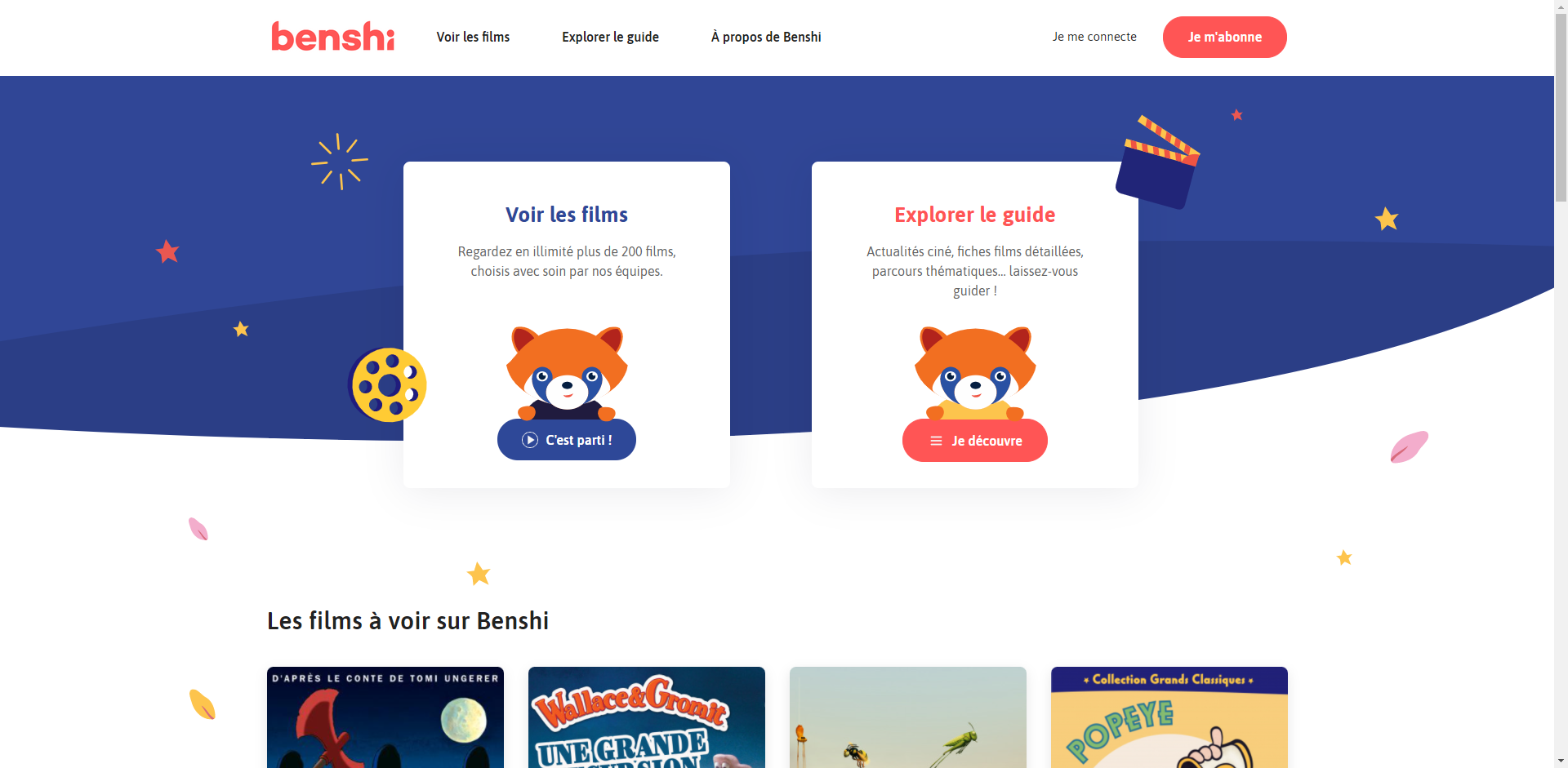
Task: Open À propos de Benshi menu item
Action: pyautogui.click(x=766, y=37)
